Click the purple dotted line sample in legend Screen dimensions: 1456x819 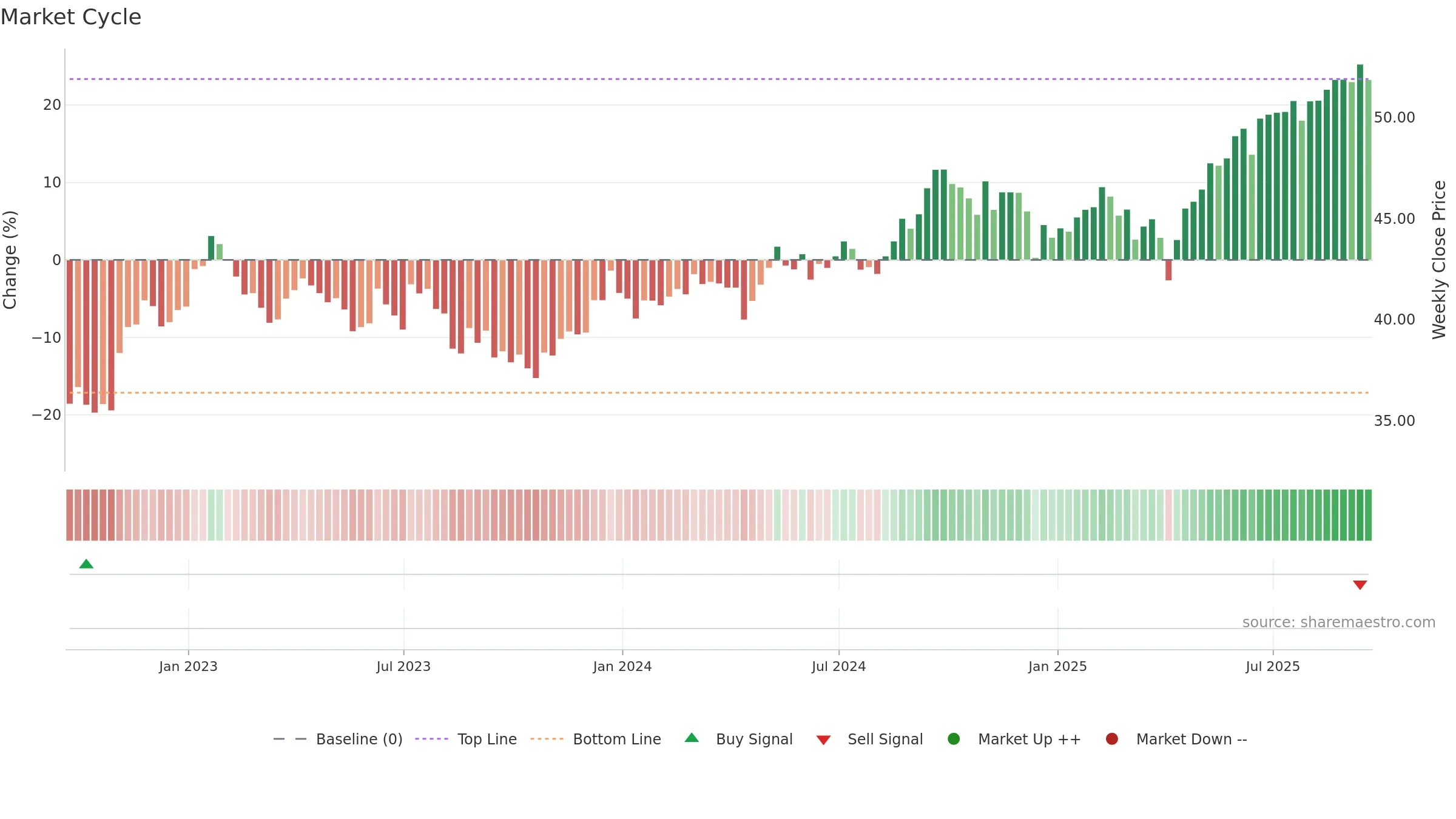click(431, 739)
